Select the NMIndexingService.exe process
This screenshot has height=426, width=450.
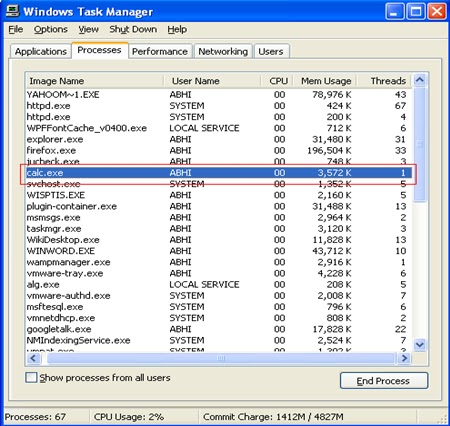219,340
